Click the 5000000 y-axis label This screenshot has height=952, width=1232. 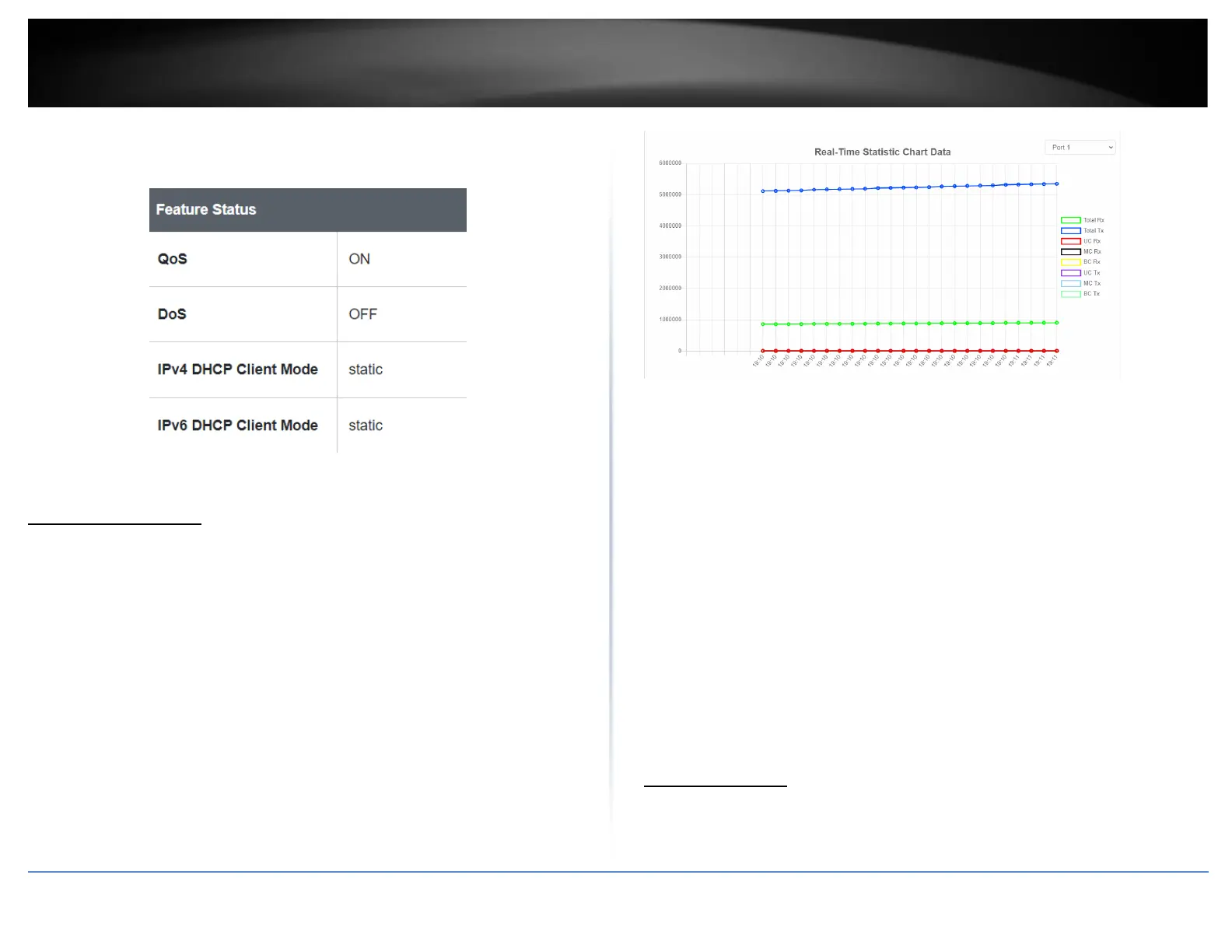(x=670, y=194)
